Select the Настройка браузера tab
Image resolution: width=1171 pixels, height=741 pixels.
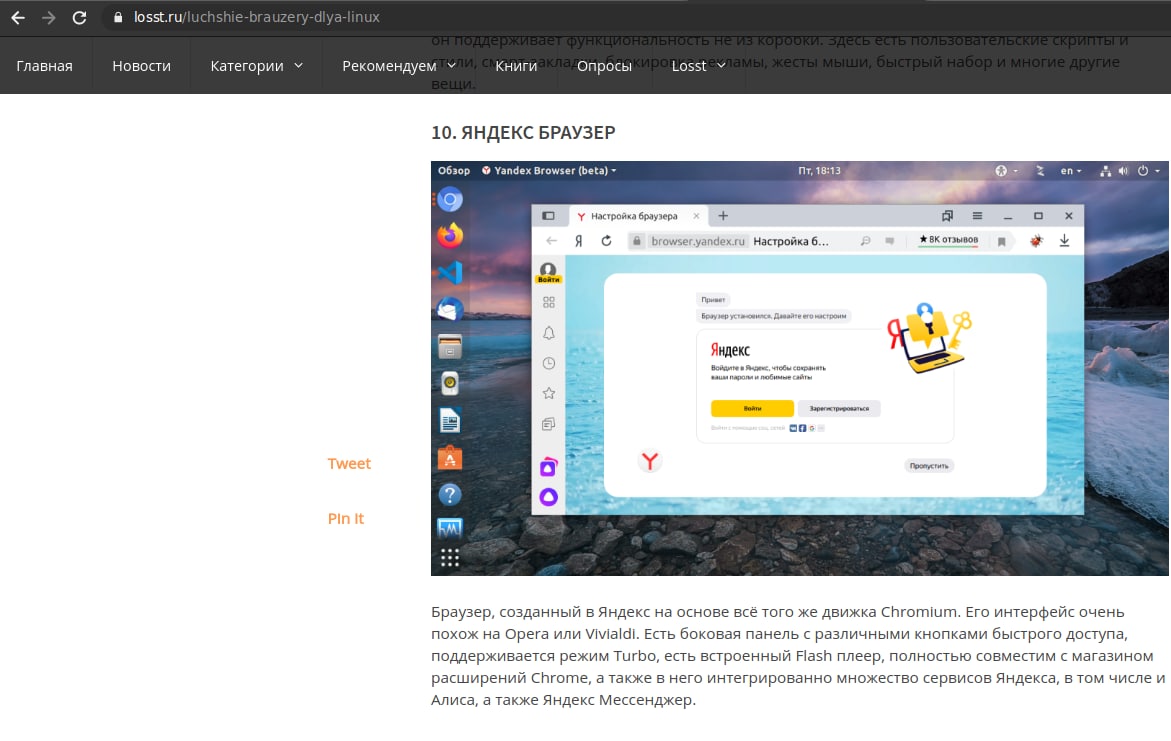[x=634, y=216]
